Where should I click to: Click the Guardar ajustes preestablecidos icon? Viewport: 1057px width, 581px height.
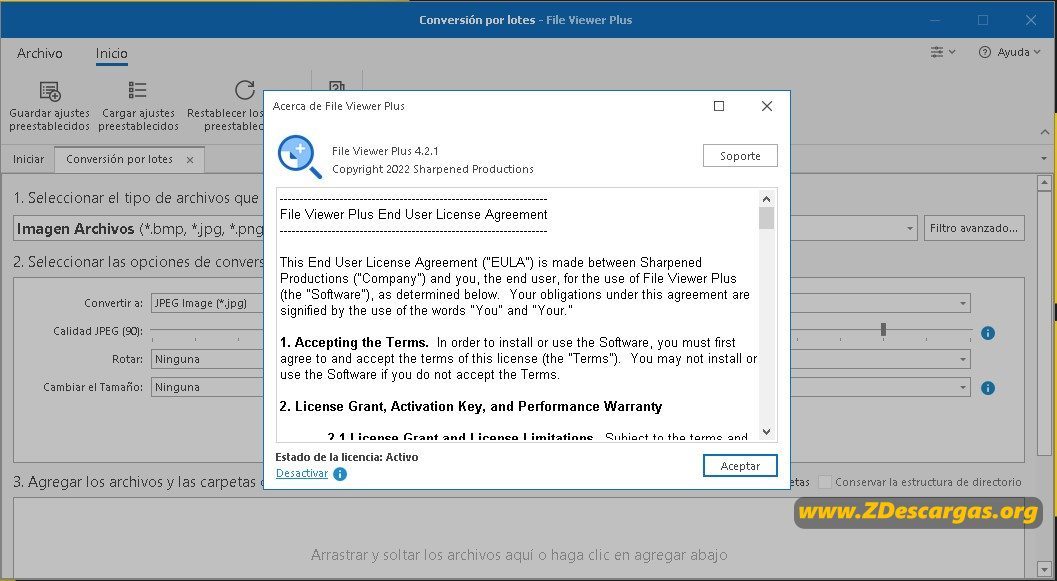point(50,91)
